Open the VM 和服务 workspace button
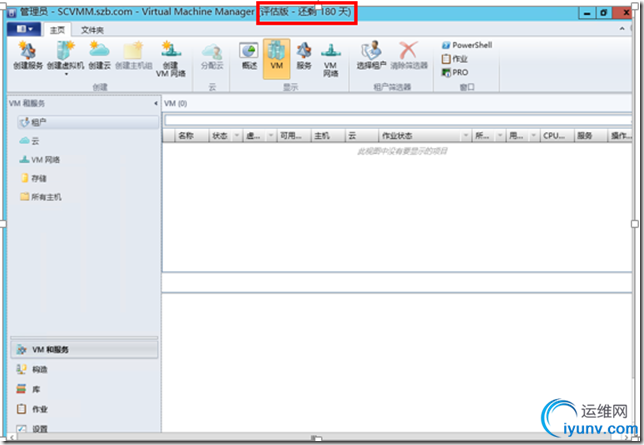644x445 pixels. (84, 350)
